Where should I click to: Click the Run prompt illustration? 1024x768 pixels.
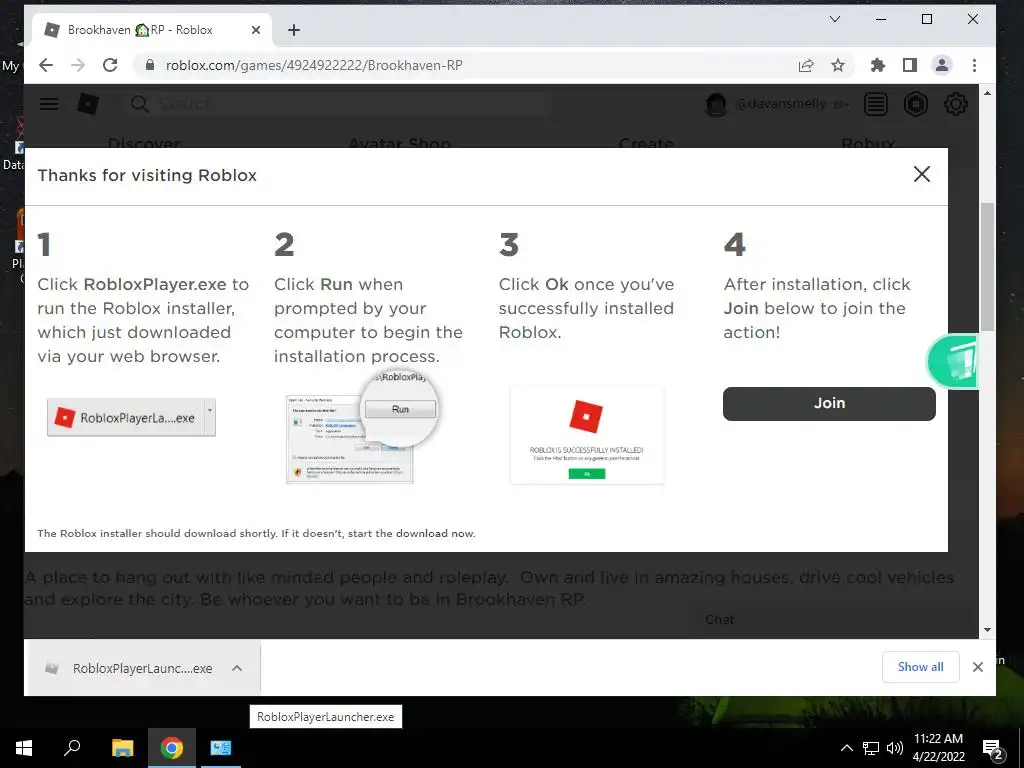click(362, 428)
